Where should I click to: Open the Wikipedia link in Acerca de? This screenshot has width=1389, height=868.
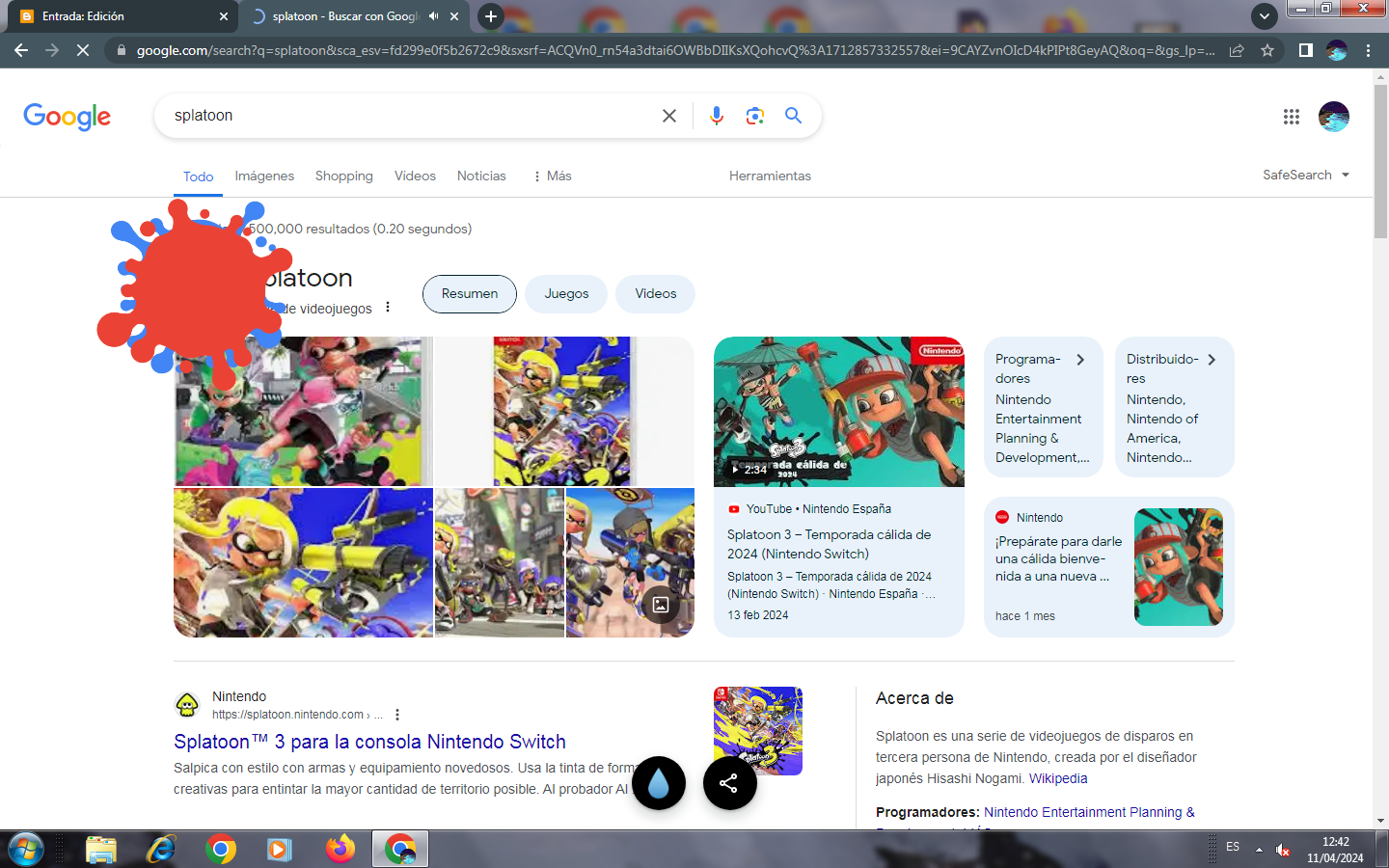coord(1058,778)
